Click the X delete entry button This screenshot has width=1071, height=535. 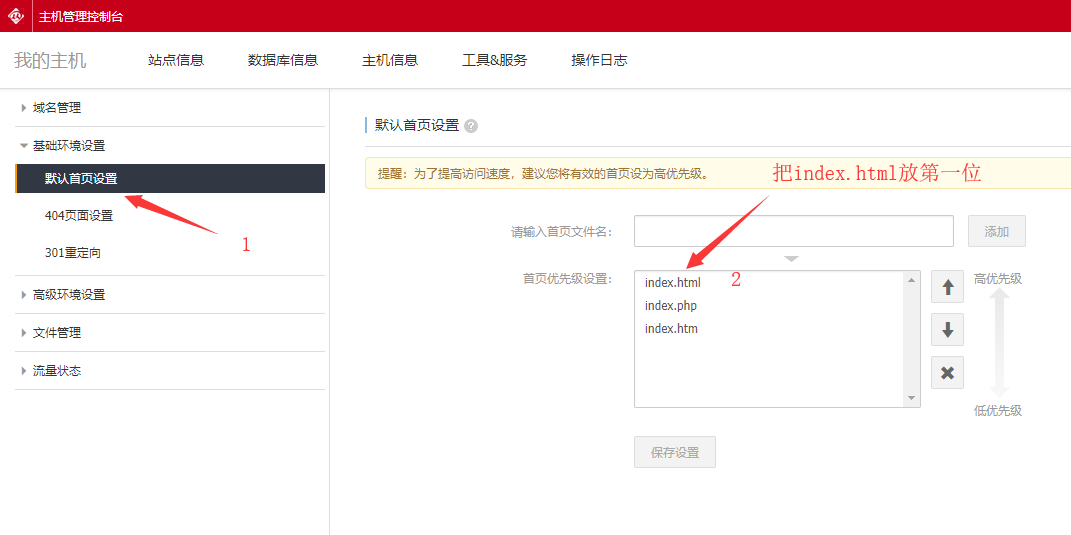(x=947, y=373)
